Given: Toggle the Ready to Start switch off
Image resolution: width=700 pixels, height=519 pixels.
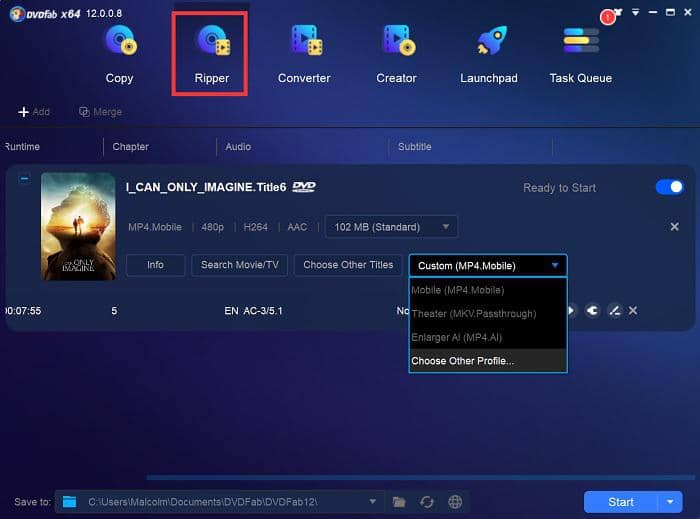Looking at the screenshot, I should 669,187.
